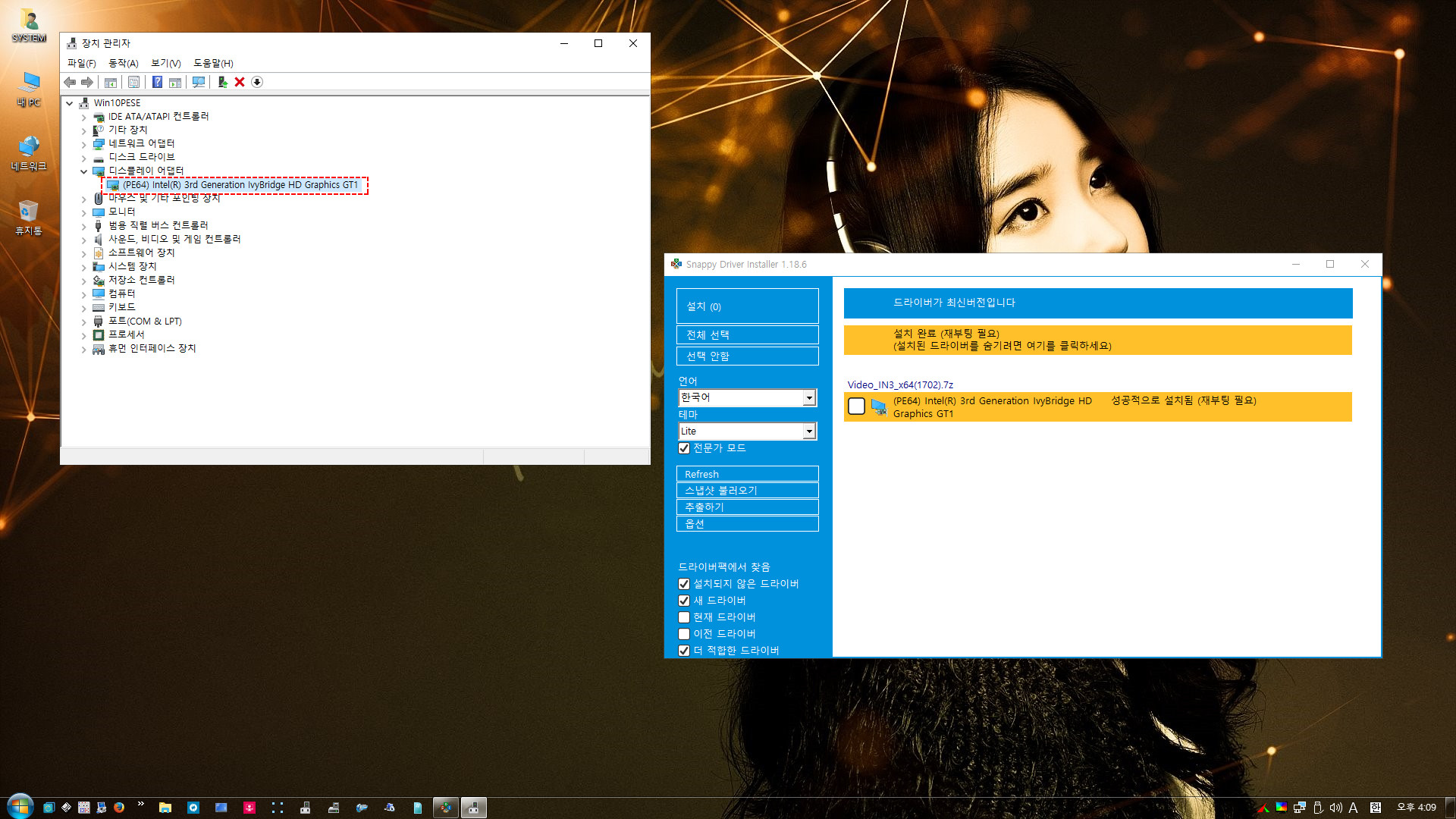Click Scan for hardware changes monitor icon

pos(199,82)
